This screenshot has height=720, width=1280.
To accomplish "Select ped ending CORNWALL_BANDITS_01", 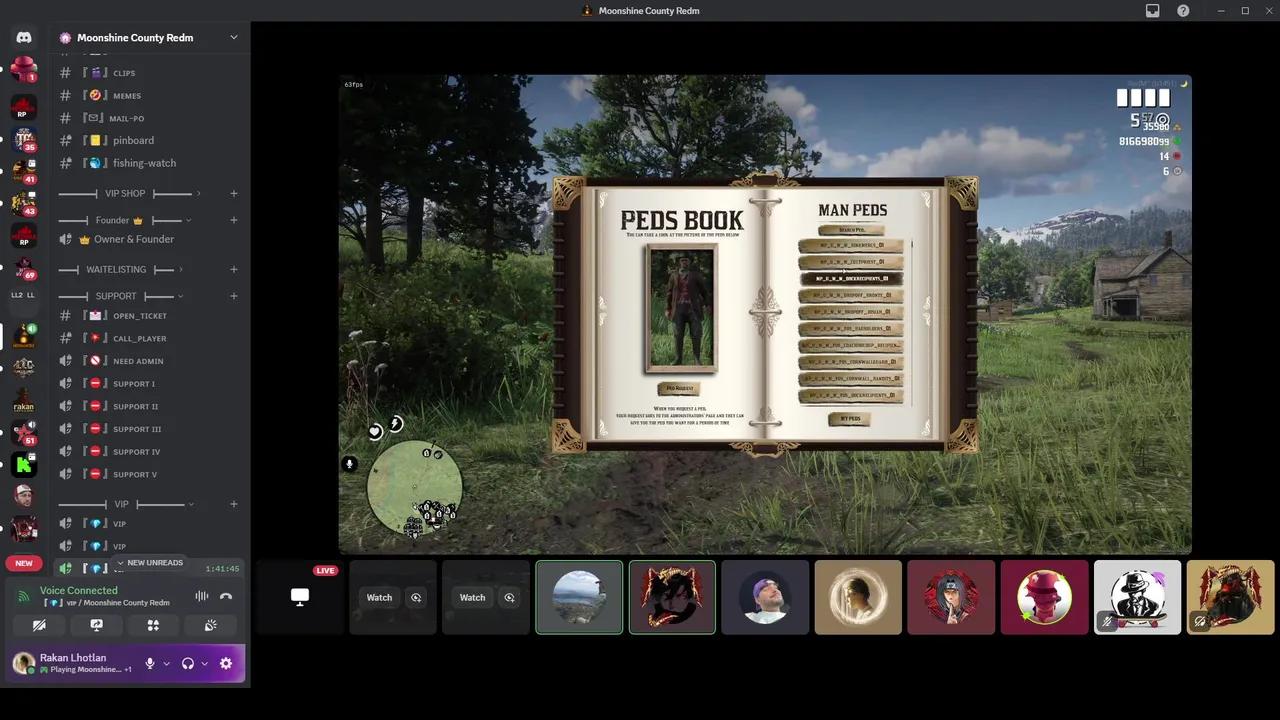I will pyautogui.click(x=852, y=378).
